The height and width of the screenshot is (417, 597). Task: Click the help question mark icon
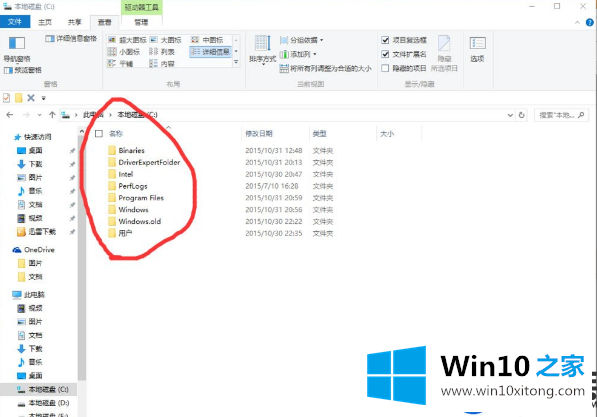(589, 22)
